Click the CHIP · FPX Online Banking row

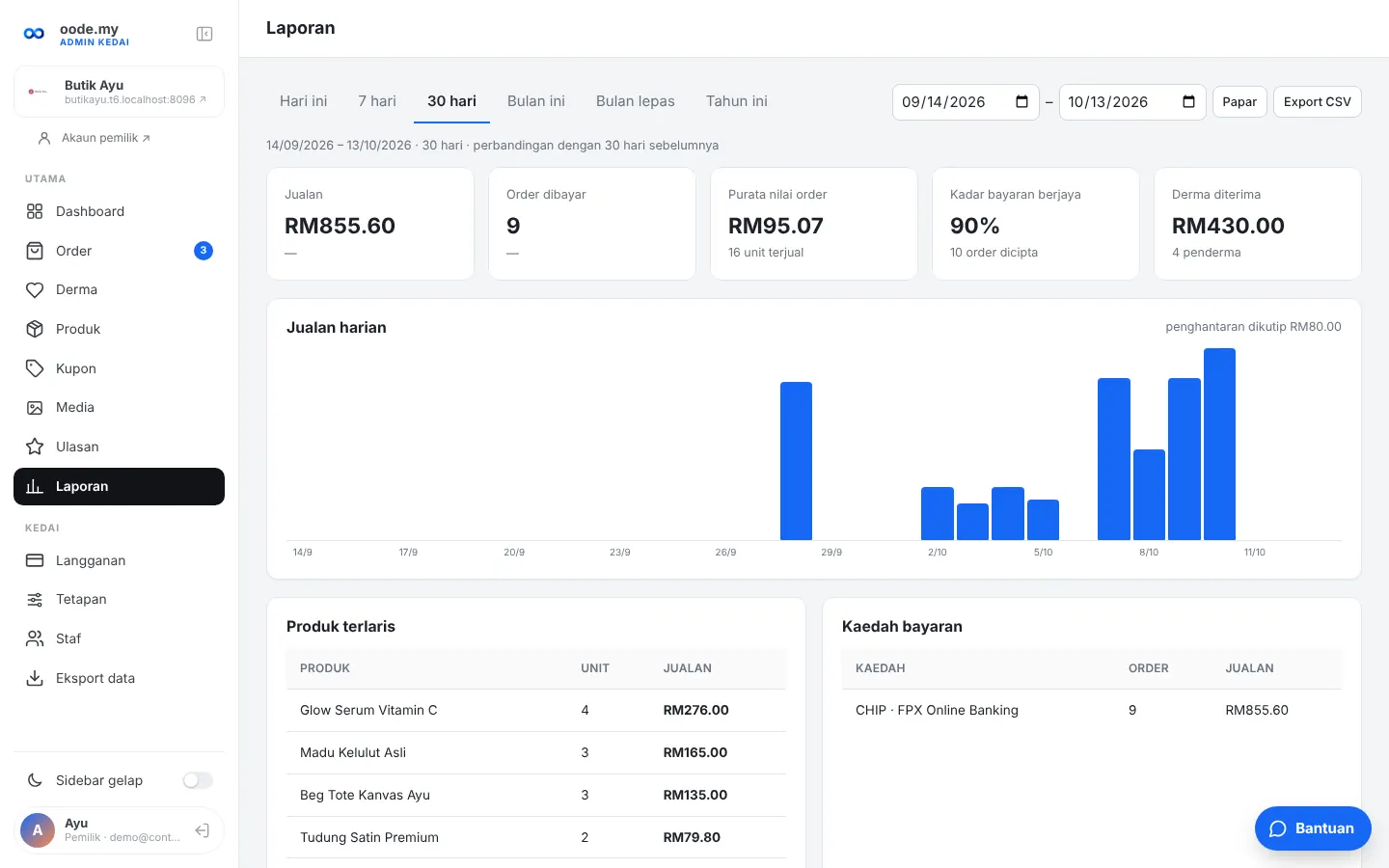[x=1092, y=710]
